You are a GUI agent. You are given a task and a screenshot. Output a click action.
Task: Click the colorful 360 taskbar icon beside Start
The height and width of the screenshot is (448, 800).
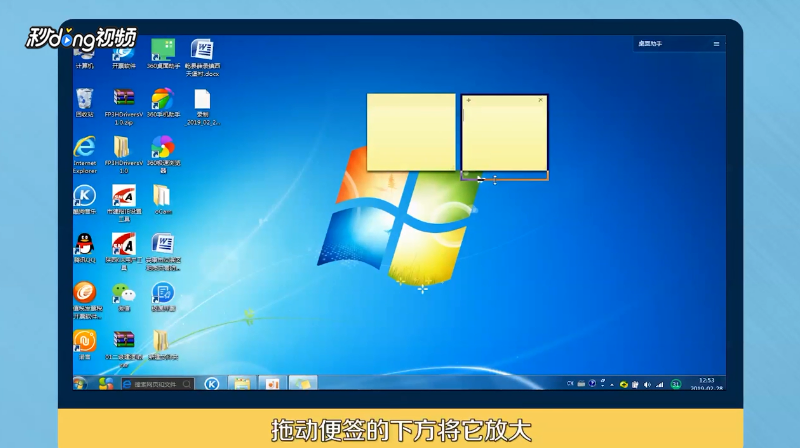point(106,384)
